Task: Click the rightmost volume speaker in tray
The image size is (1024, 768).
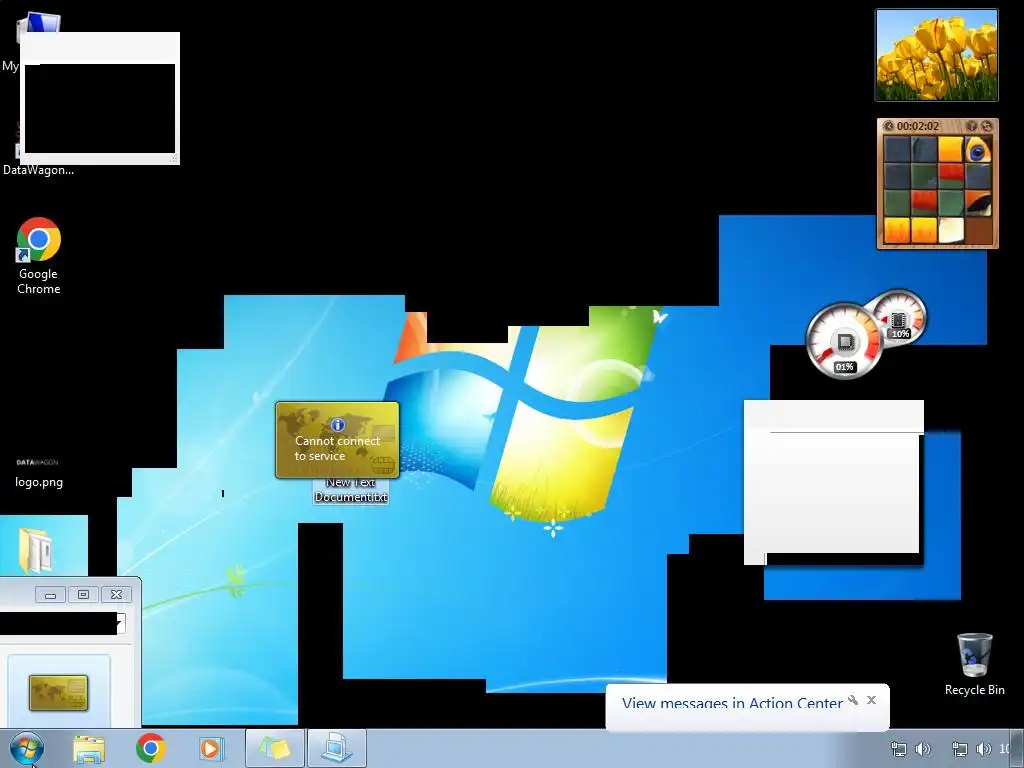Action: click(984, 749)
